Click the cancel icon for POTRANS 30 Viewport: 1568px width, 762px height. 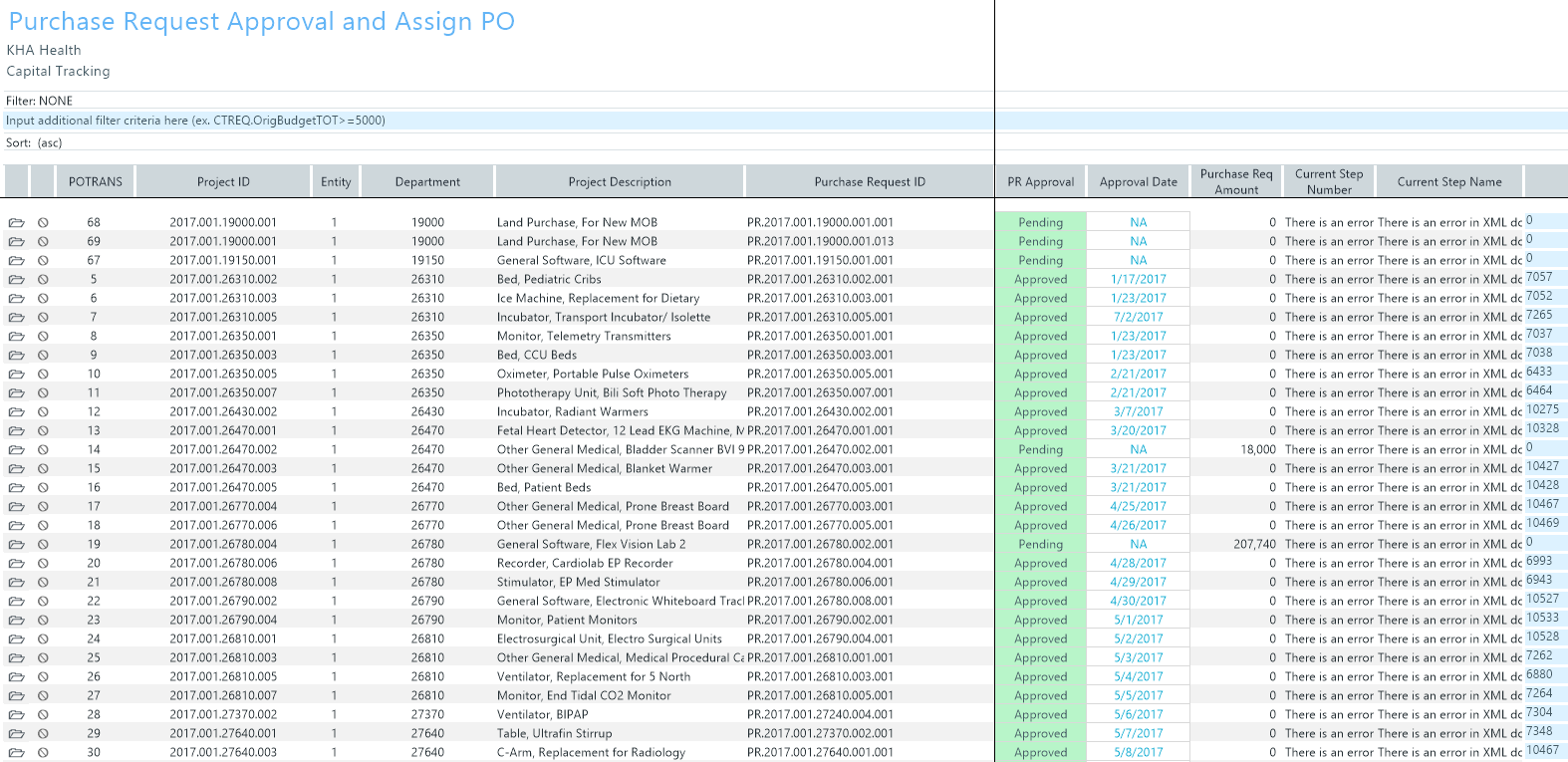pyautogui.click(x=43, y=753)
